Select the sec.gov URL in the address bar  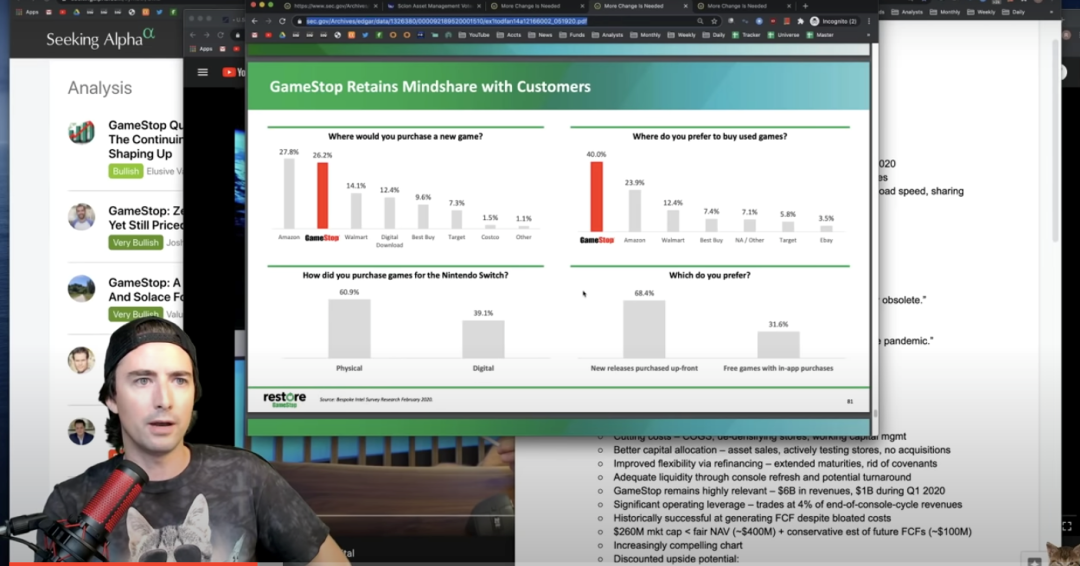click(446, 21)
